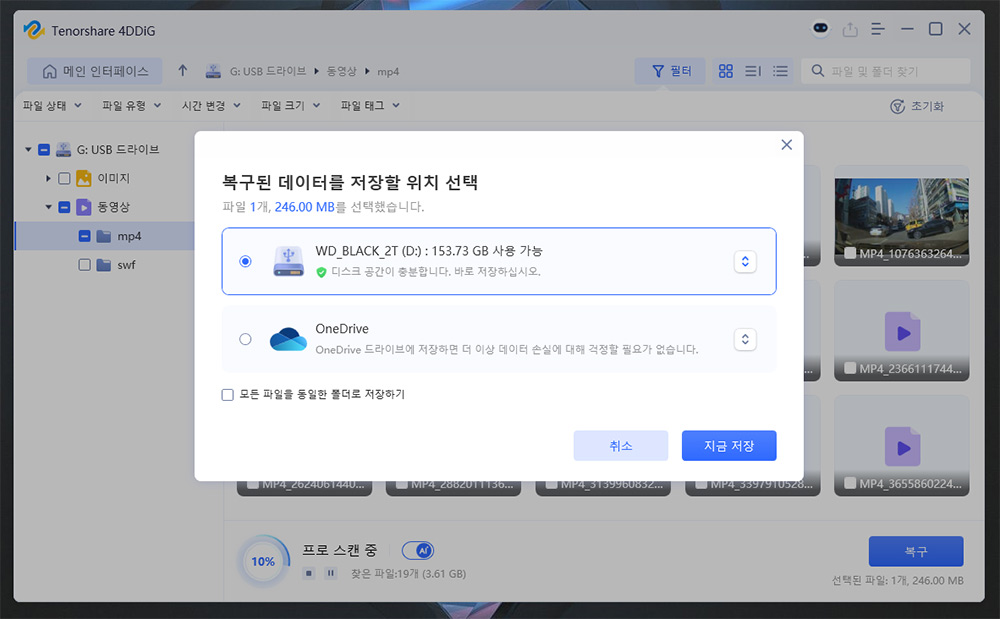
Task: Click mp4 in the breadcrumb path
Action: 388,71
